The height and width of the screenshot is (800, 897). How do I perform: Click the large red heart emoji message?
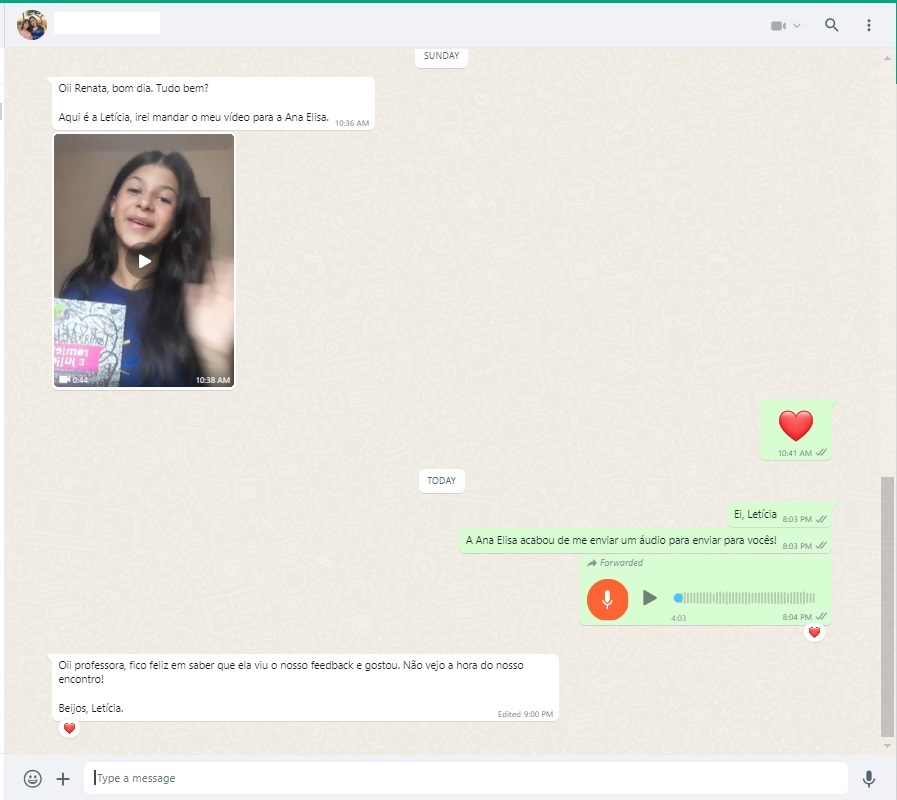click(795, 425)
